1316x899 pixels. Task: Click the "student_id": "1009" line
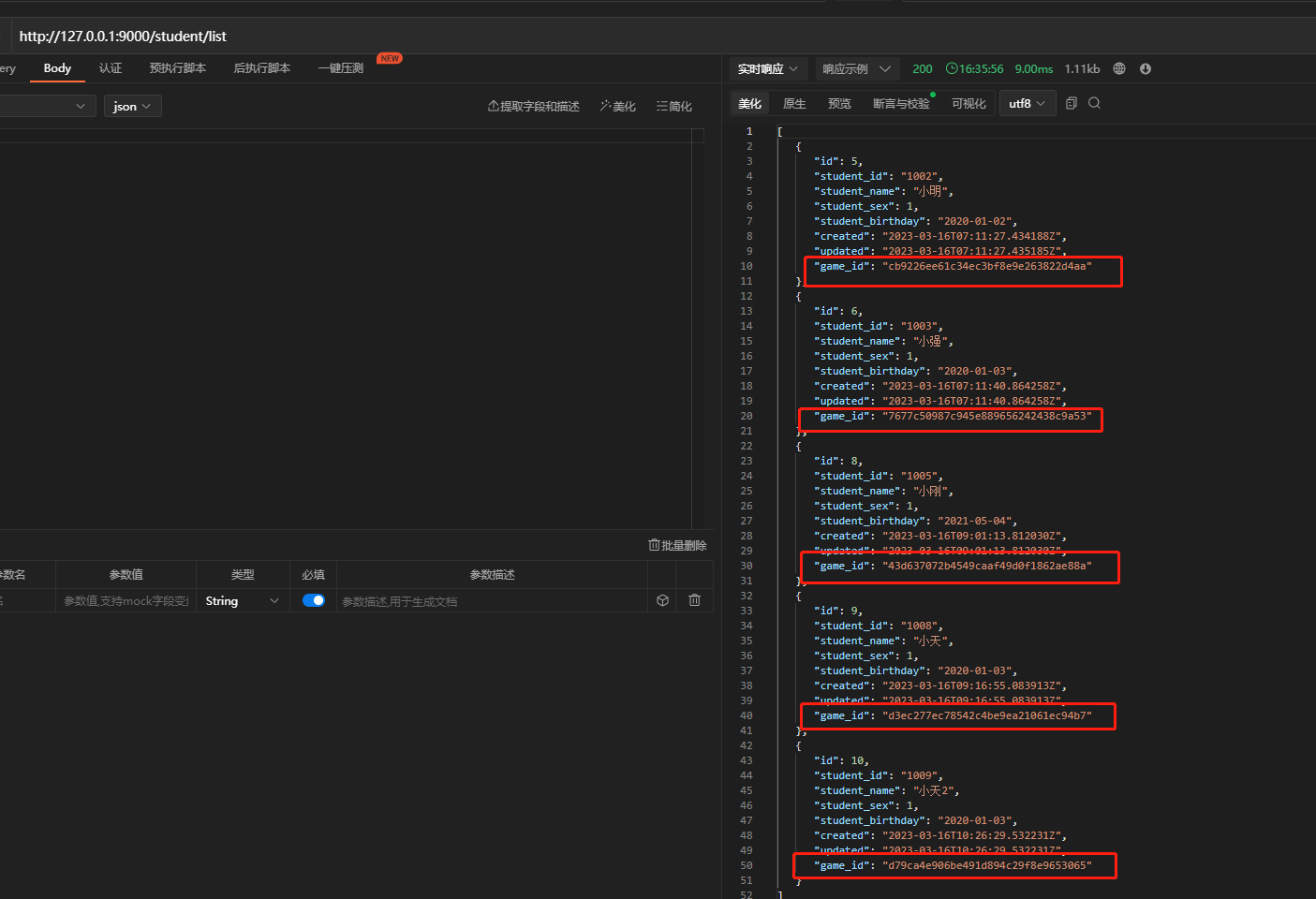click(879, 775)
